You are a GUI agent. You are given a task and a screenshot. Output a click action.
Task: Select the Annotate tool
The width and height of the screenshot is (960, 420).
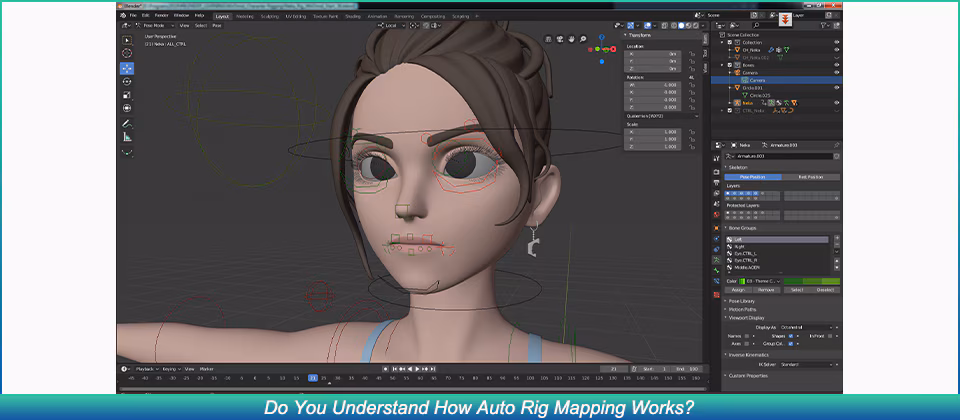point(127,124)
